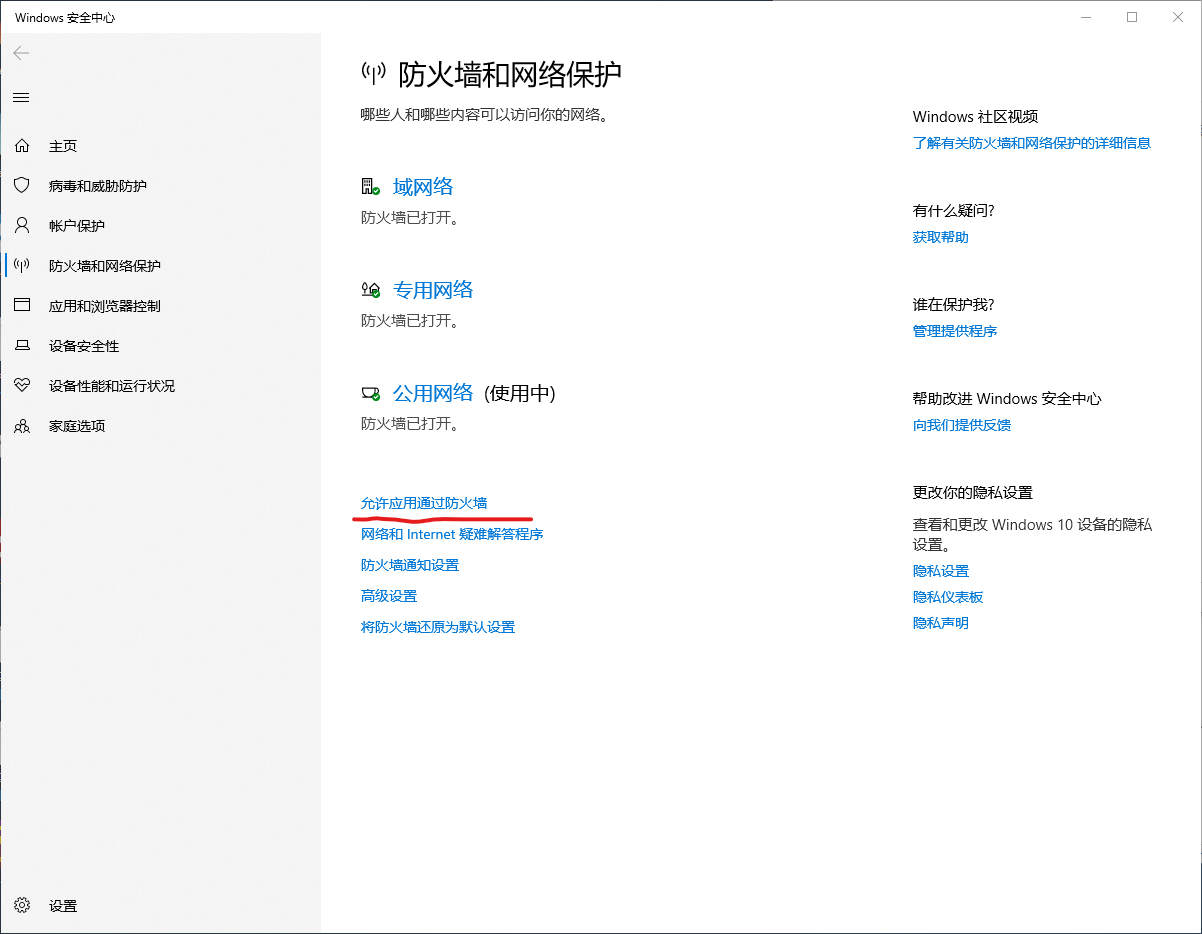The height and width of the screenshot is (934, 1202).
Task: Click the 域网络 building icon
Action: [370, 187]
